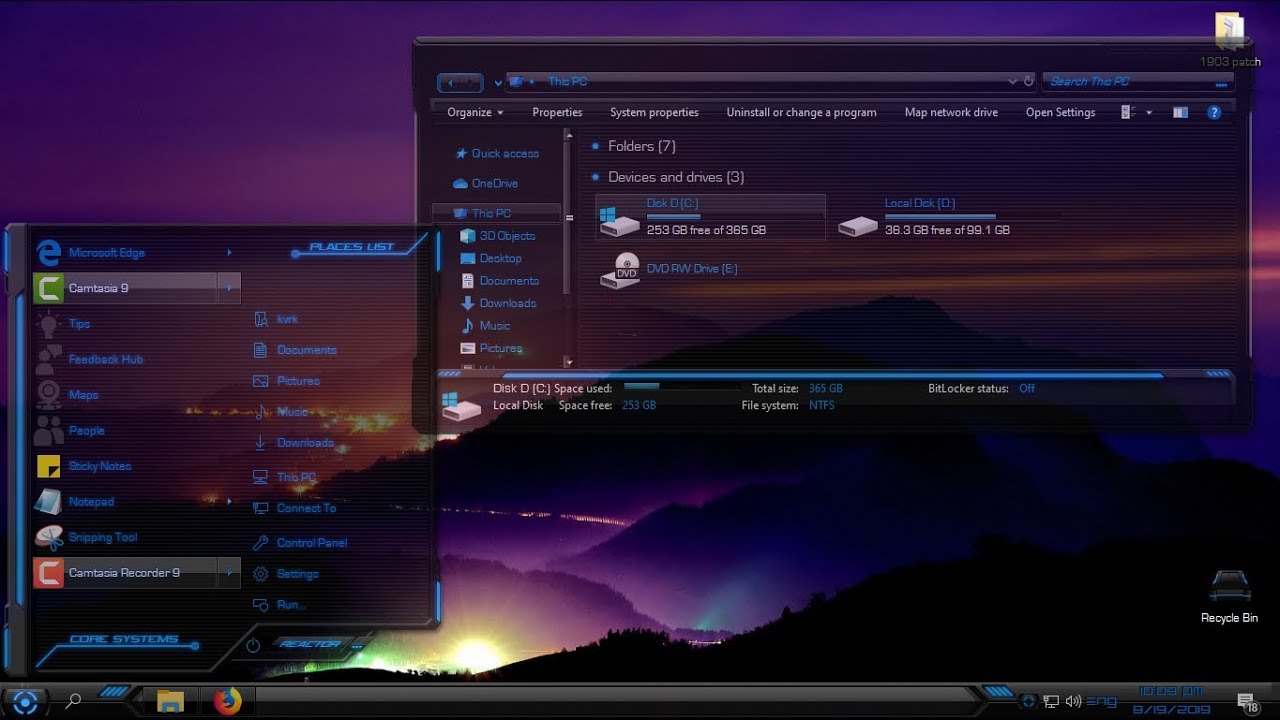Image resolution: width=1280 pixels, height=720 pixels.
Task: Click Explorer back and forward buttons
Action: pyautogui.click(x=460, y=83)
